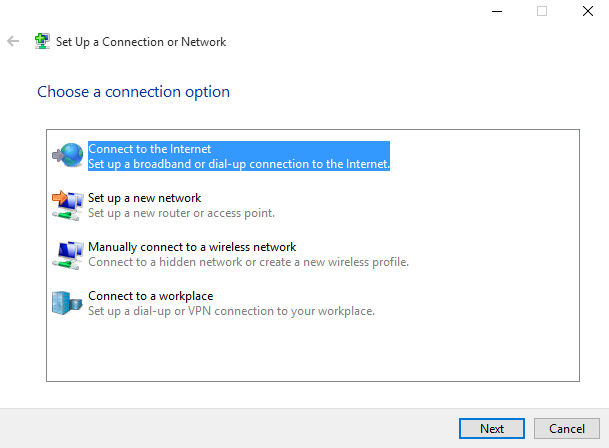Click the Choose a connection option heading

click(134, 92)
